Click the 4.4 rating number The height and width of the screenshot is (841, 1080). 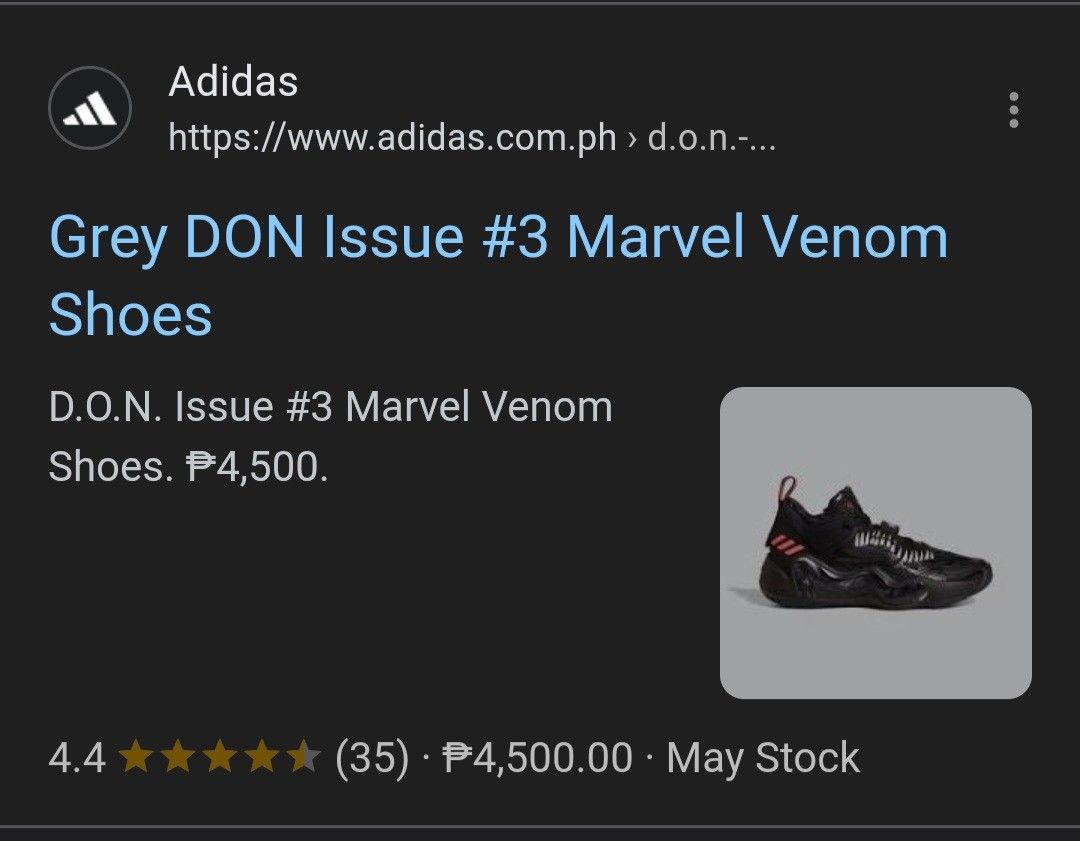[77, 758]
